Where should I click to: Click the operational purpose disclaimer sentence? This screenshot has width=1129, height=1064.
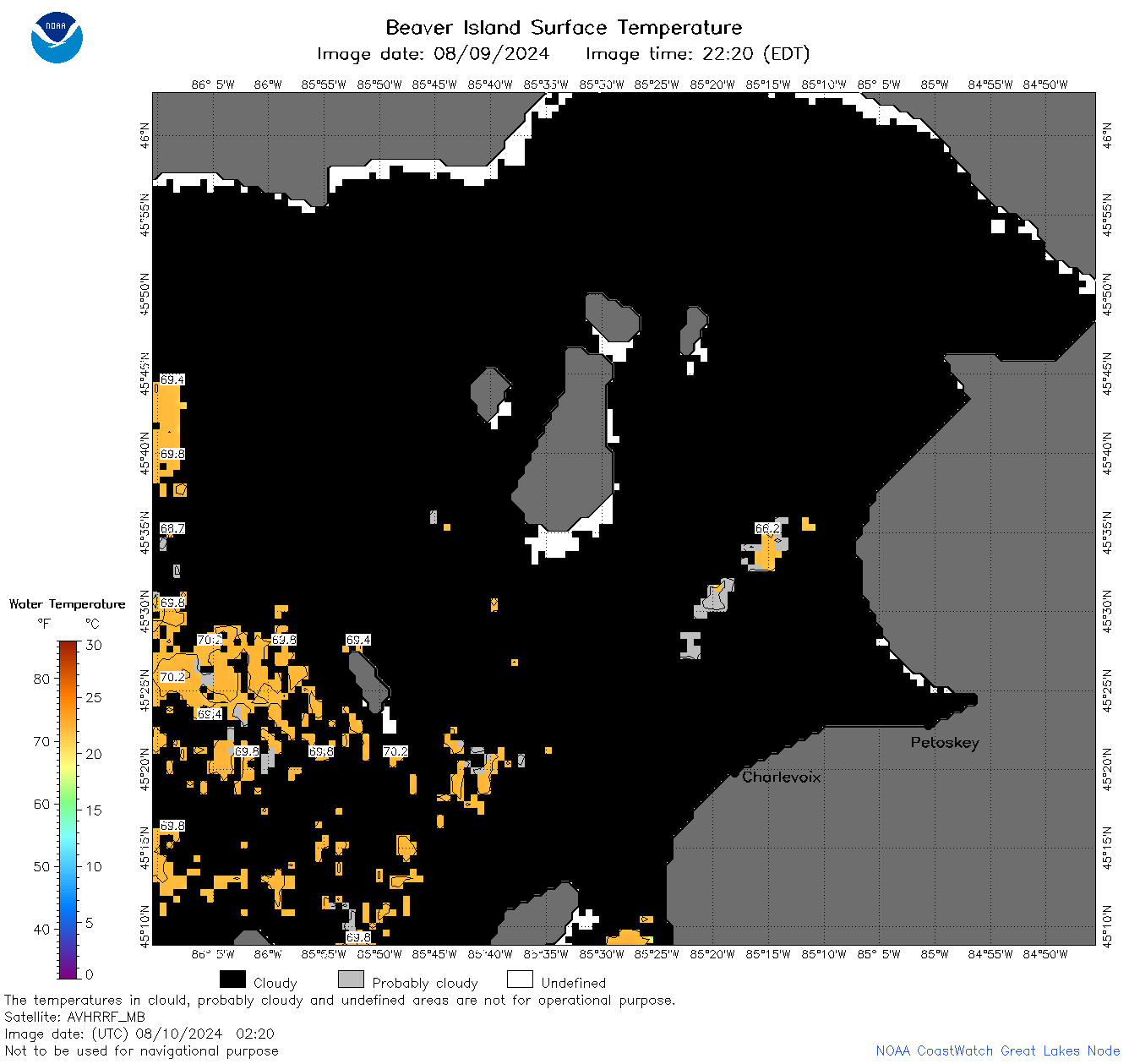[340, 1000]
